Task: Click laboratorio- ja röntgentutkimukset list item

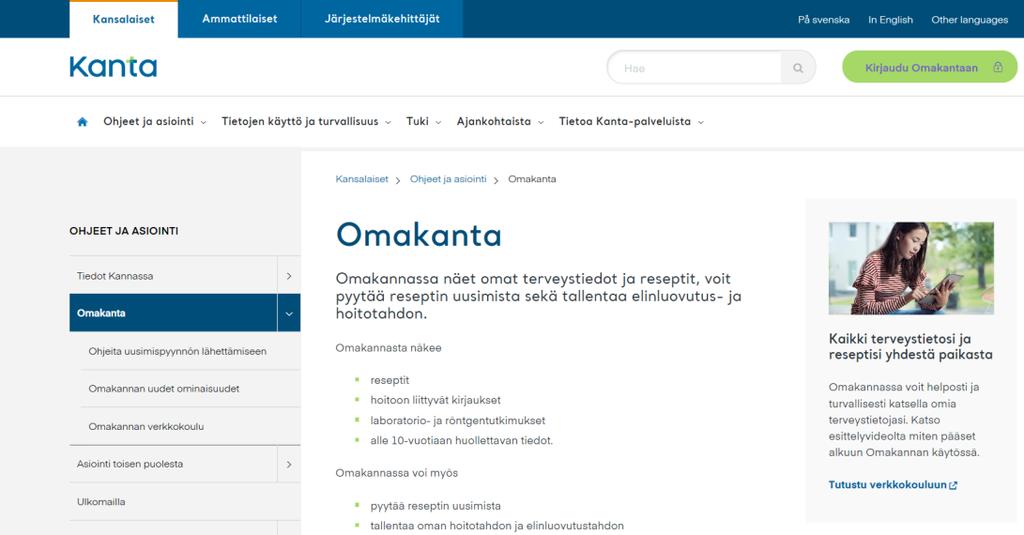Action: [458, 421]
